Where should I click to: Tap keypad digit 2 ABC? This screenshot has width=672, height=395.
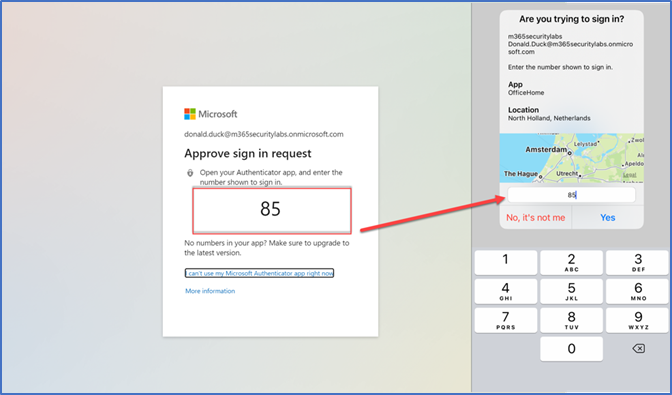[571, 263]
